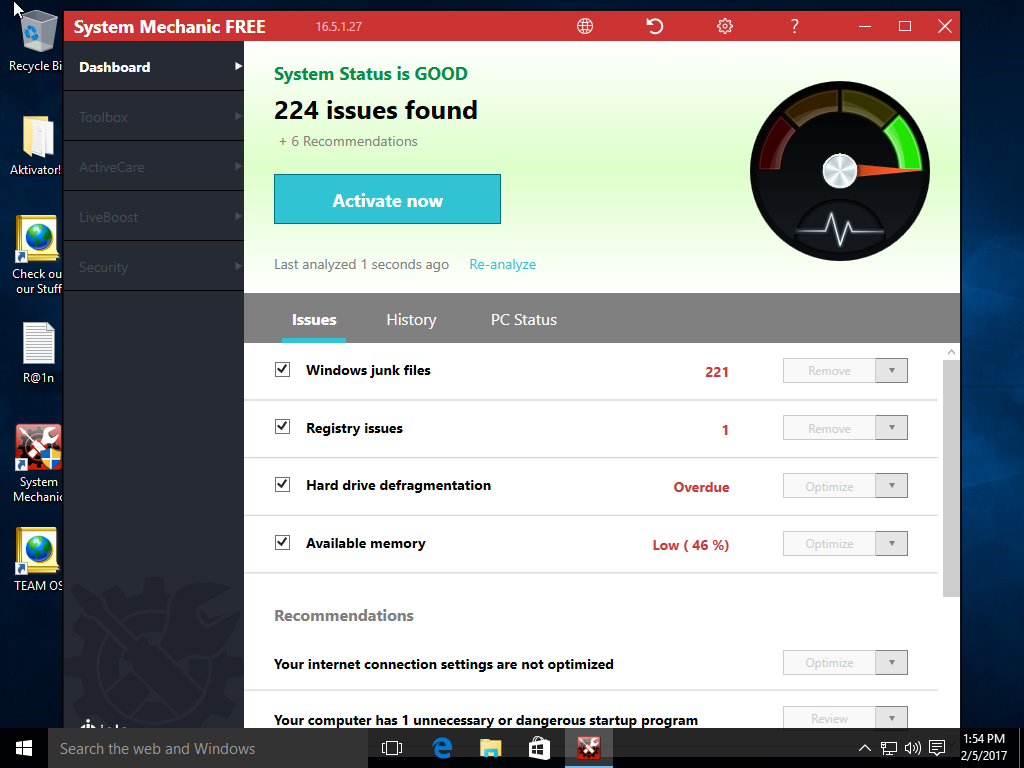The height and width of the screenshot is (768, 1024).
Task: Click the Search the web and Windows box
Action: [208, 748]
